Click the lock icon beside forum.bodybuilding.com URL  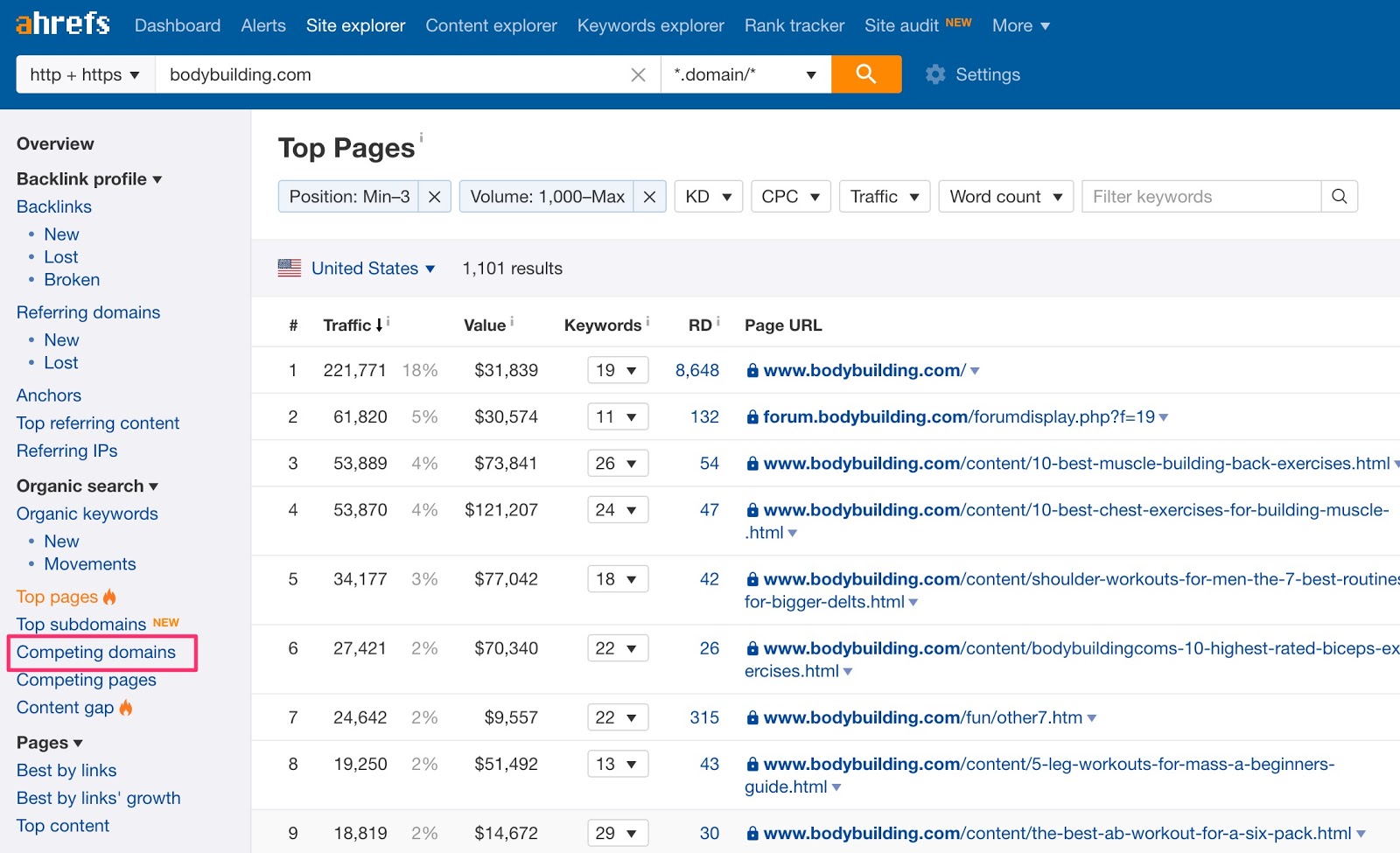pos(752,417)
